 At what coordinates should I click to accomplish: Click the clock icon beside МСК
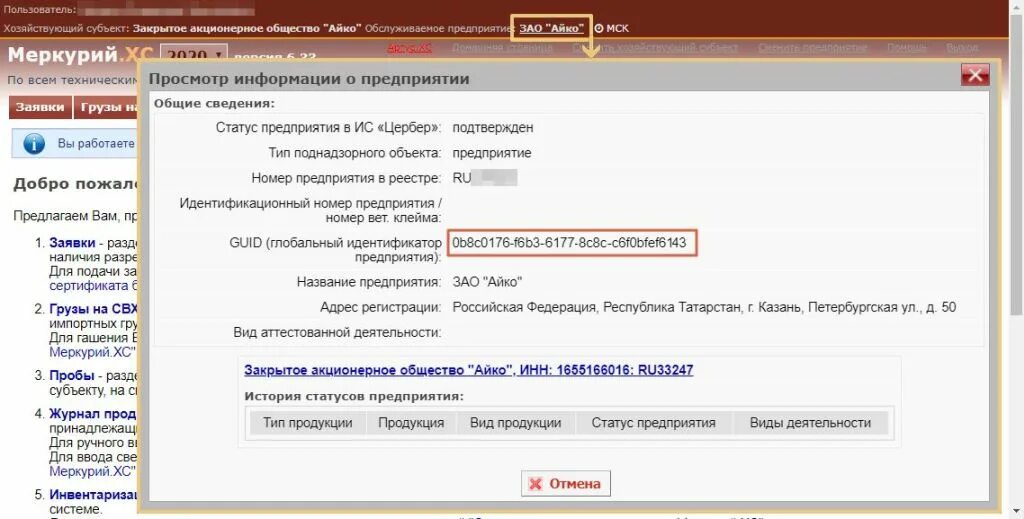(x=599, y=28)
